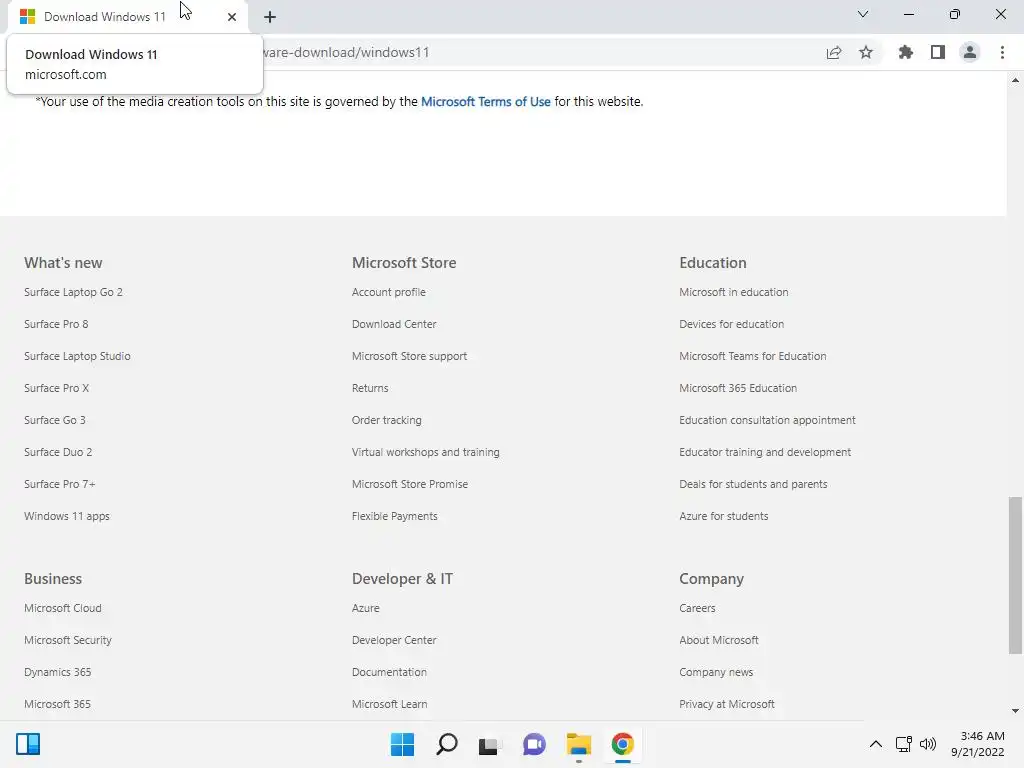Open the Microsoft Security link
The image size is (1024, 768).
coord(68,640)
